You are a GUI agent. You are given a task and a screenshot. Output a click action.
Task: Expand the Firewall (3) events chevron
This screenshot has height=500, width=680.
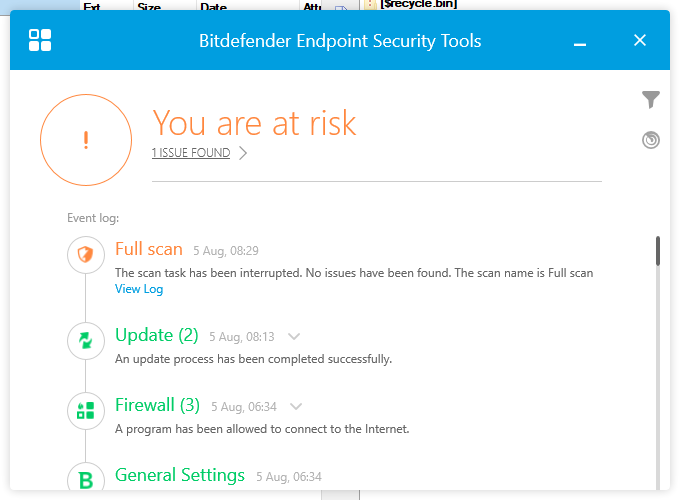(x=296, y=406)
